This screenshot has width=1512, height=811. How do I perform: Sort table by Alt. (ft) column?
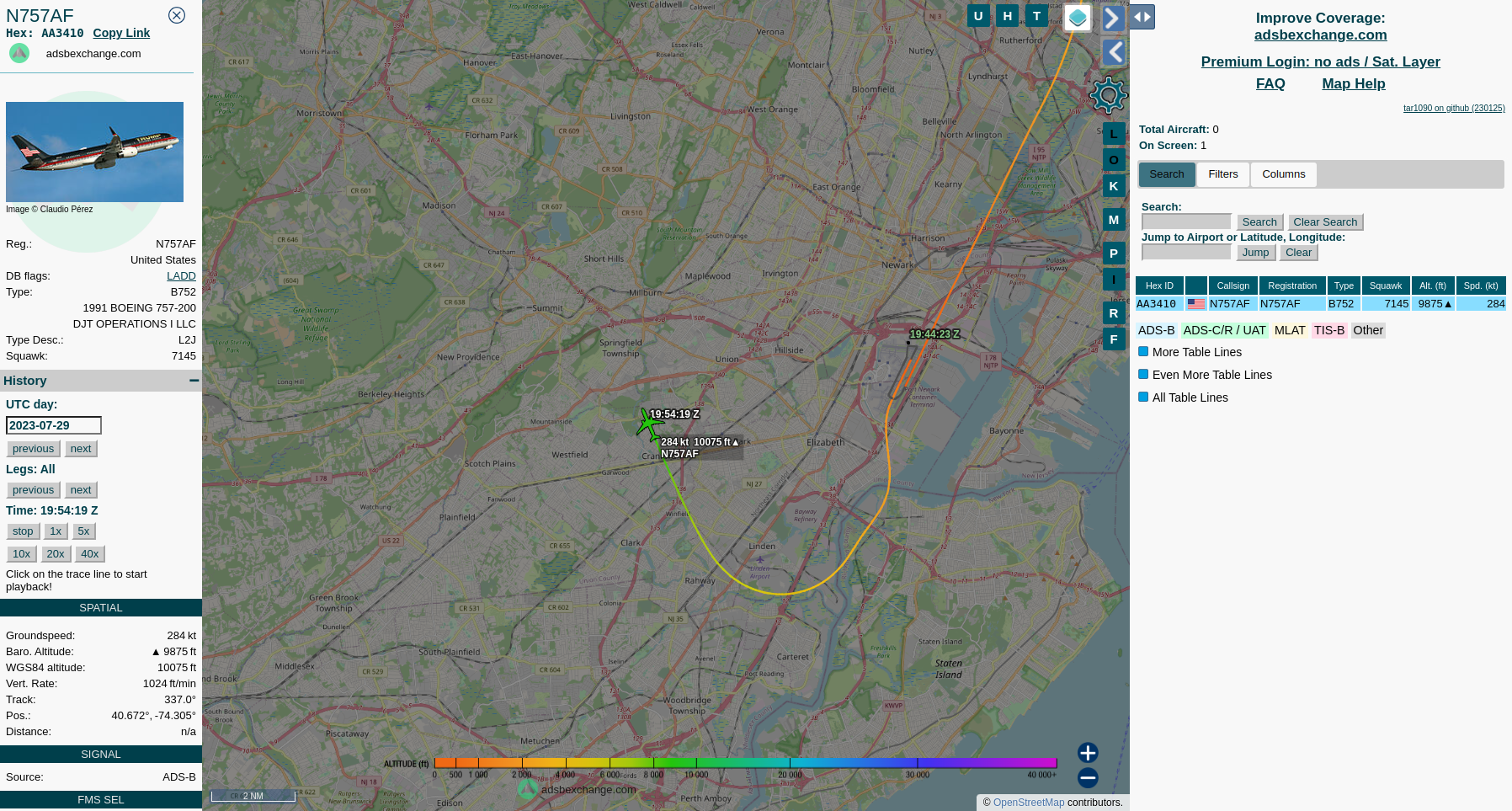click(x=1433, y=285)
